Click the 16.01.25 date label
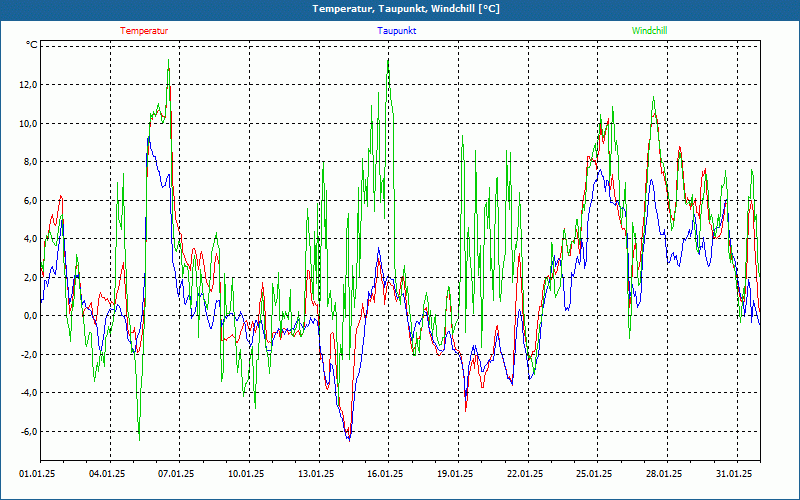Screen dimensions: 800x500 coord(386,474)
